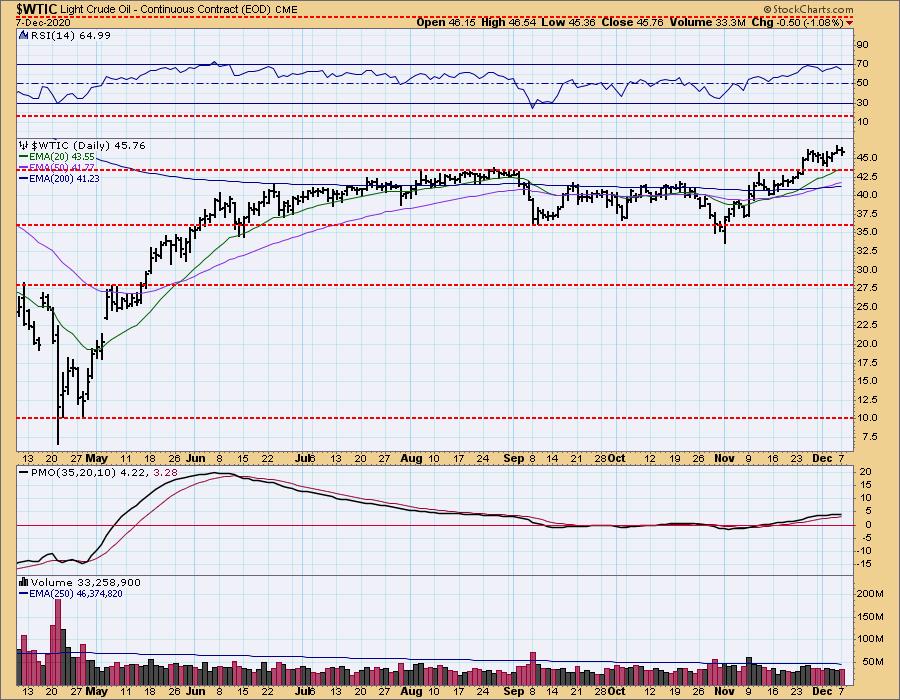Image resolution: width=900 pixels, height=700 pixels.
Task: Click the 70 level on RSI axis
Action: coord(862,64)
